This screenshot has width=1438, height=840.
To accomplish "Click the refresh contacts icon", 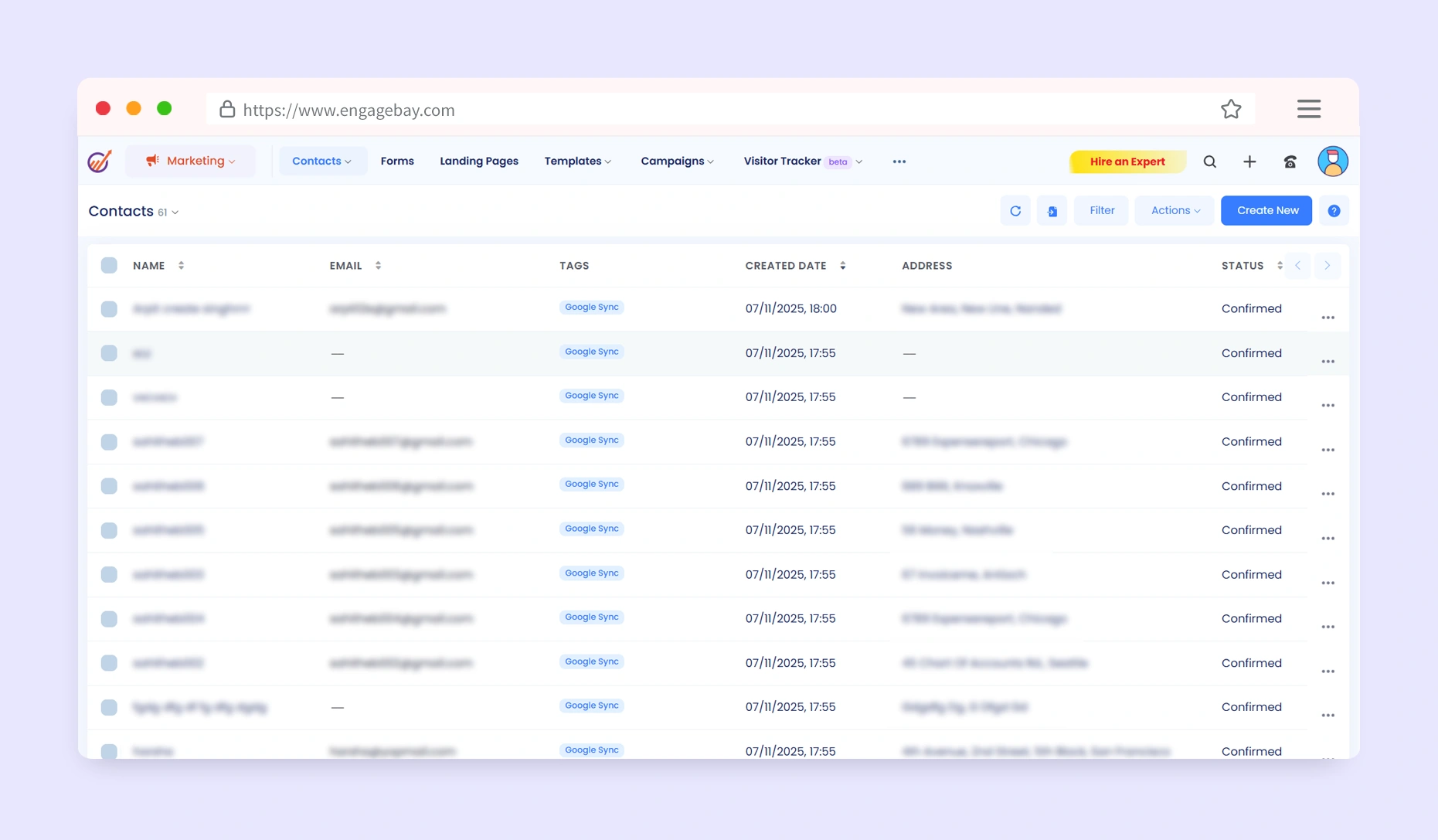I will (x=1015, y=211).
